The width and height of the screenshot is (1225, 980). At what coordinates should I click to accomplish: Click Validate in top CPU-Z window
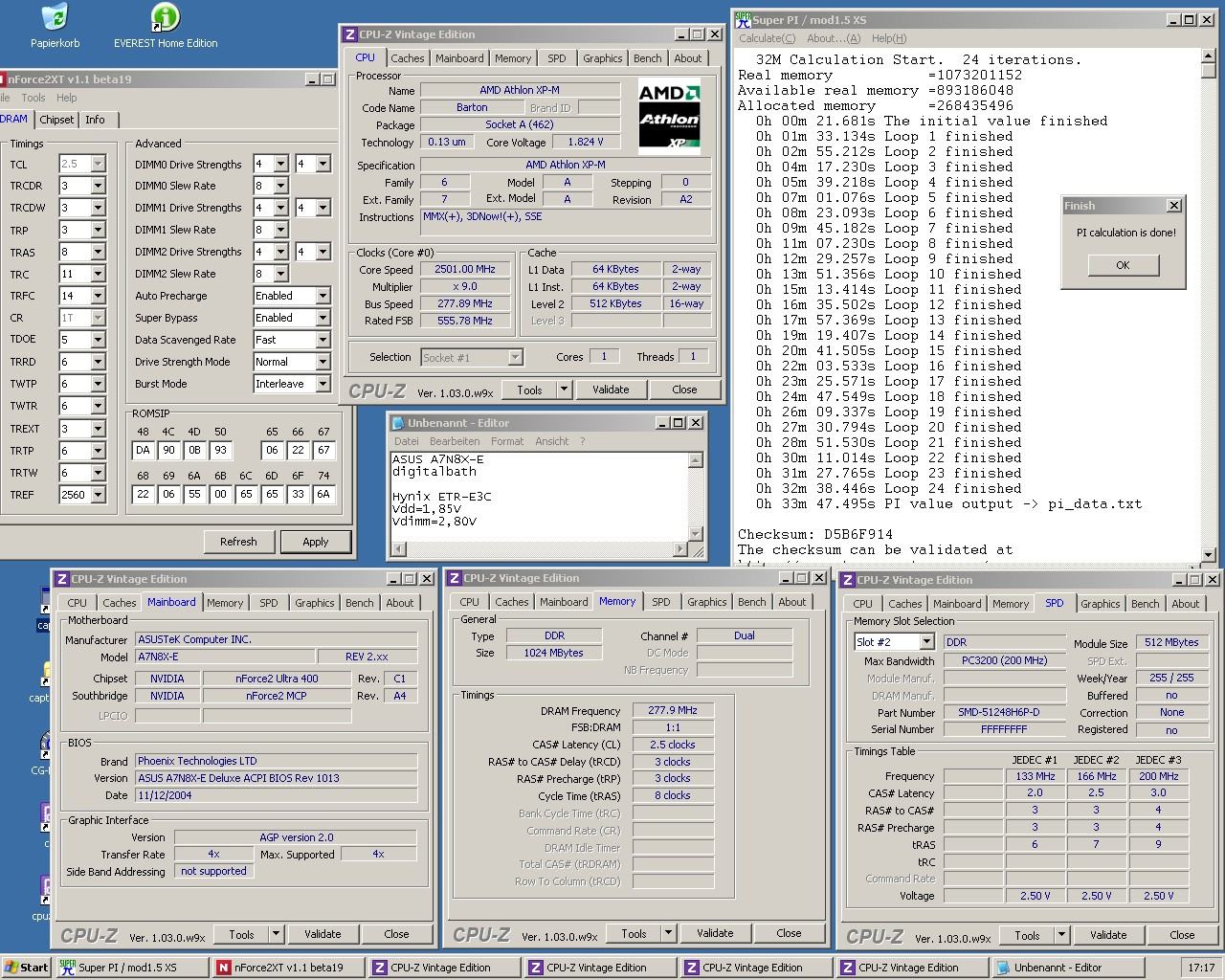click(x=611, y=390)
